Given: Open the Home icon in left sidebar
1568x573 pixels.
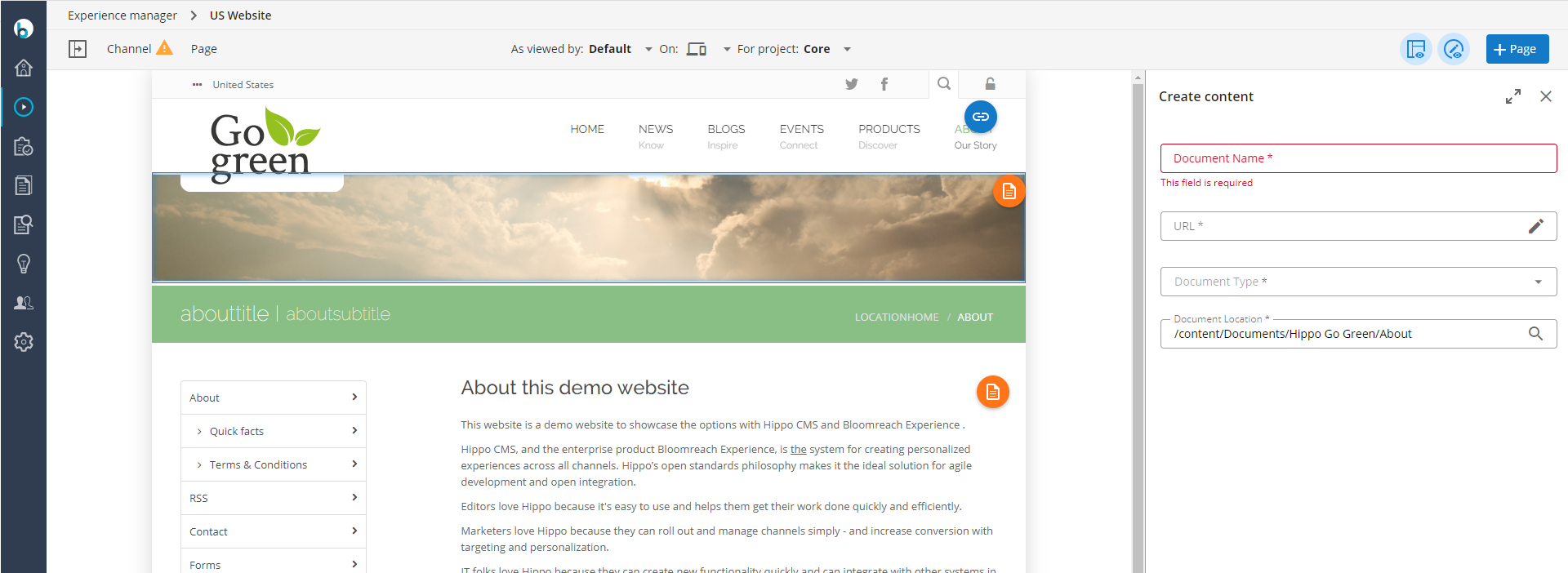Looking at the screenshot, I should (x=24, y=68).
